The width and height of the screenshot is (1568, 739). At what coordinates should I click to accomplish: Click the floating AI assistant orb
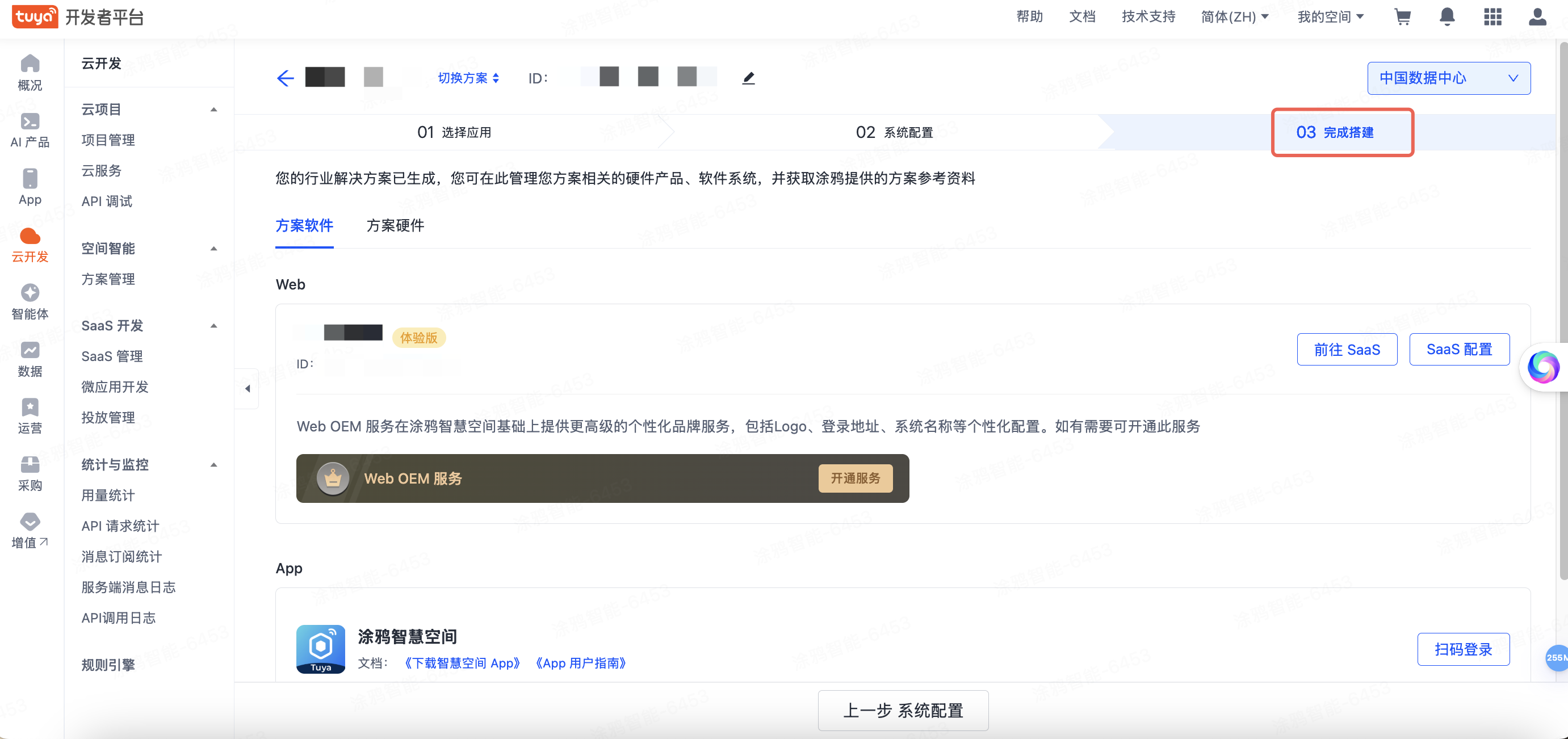pos(1543,367)
